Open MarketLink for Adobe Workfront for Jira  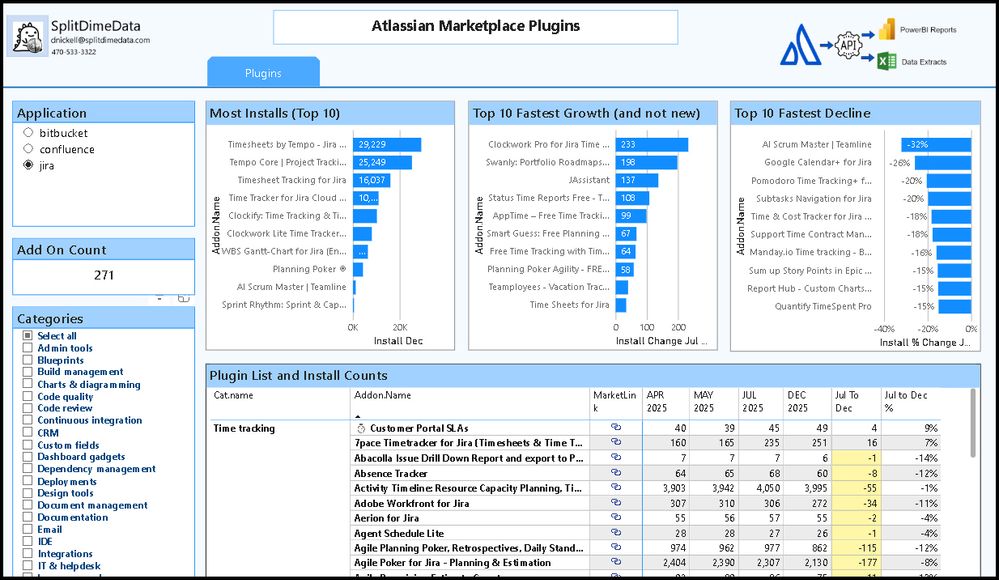point(614,503)
